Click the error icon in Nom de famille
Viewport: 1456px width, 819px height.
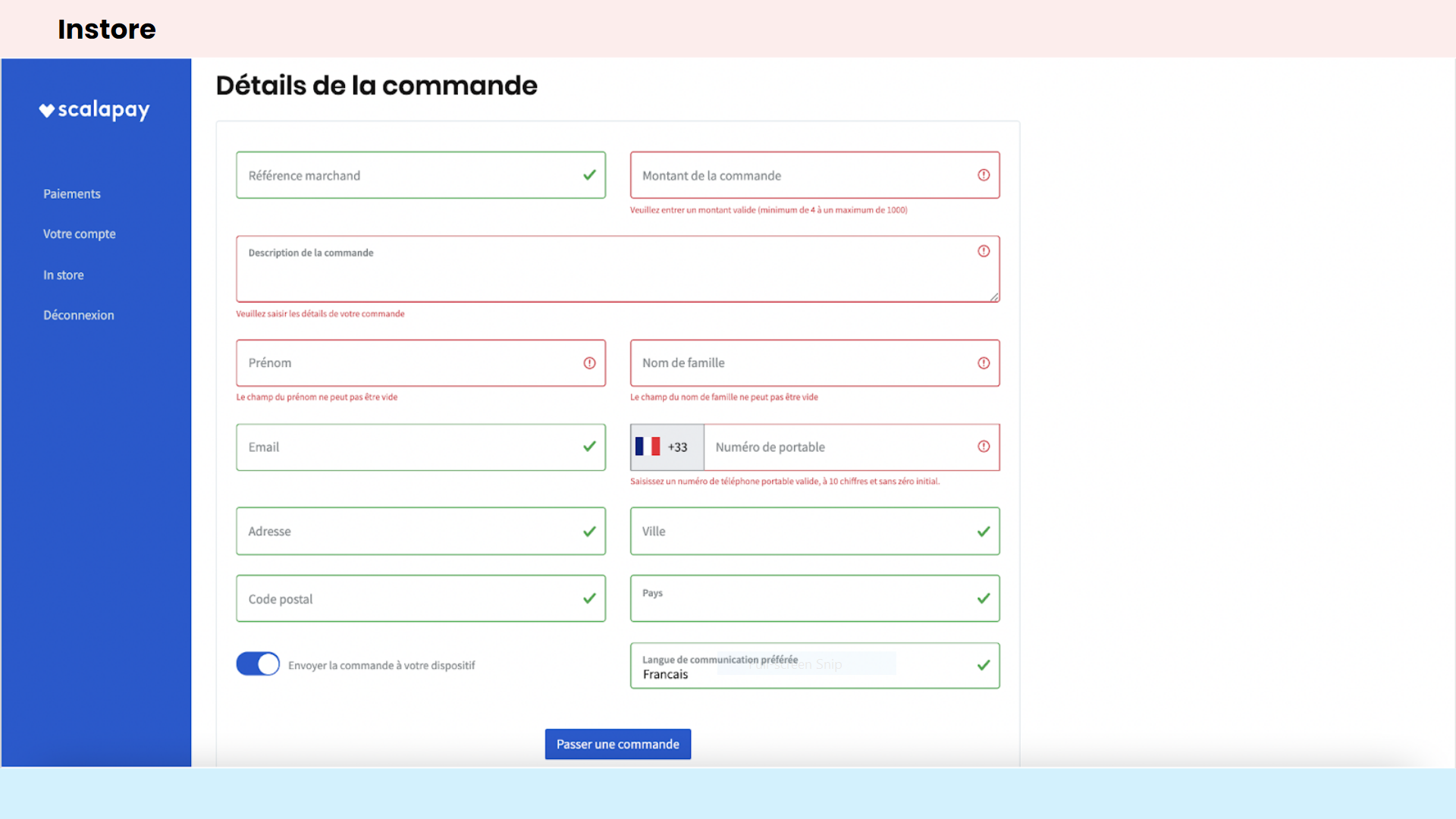[x=984, y=363]
